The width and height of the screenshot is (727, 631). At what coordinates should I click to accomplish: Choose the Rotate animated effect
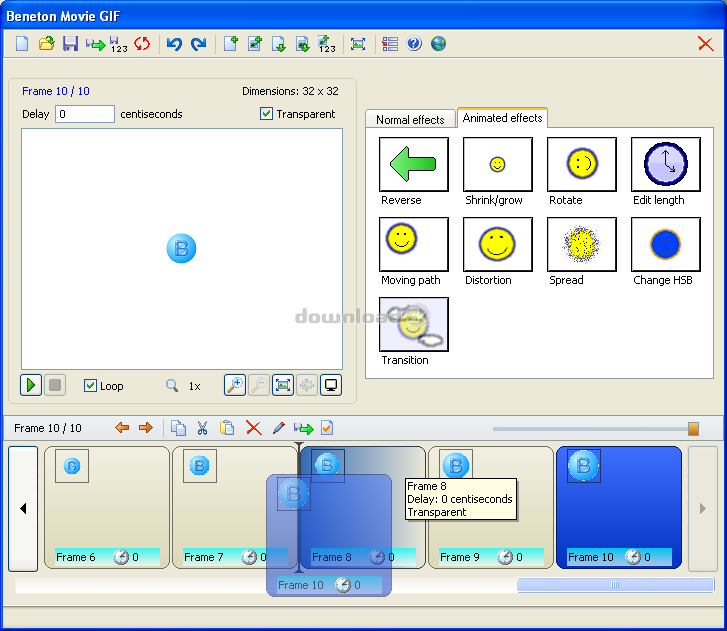click(582, 164)
